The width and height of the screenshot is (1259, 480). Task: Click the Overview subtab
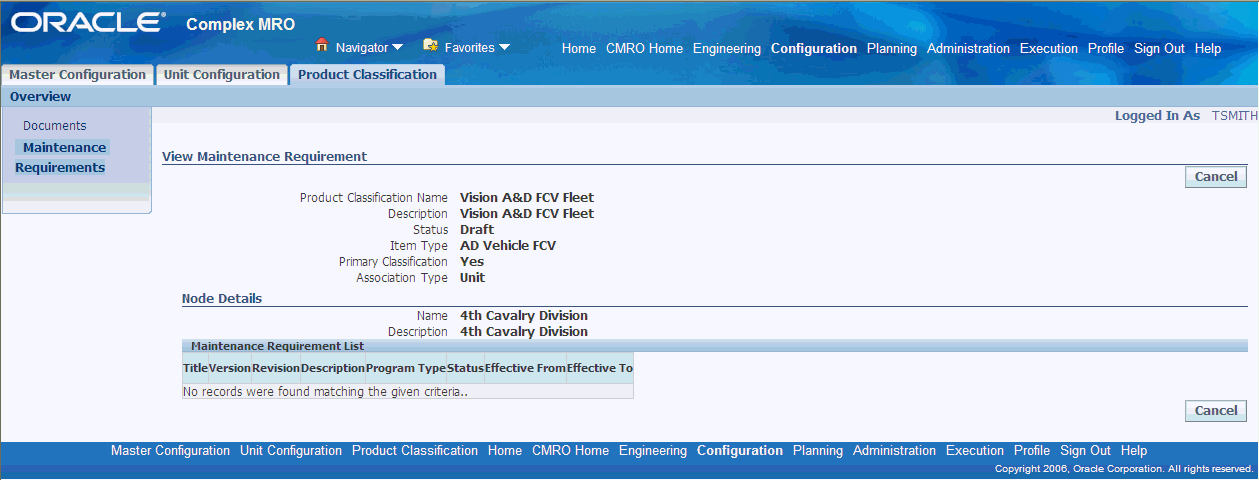(40, 97)
